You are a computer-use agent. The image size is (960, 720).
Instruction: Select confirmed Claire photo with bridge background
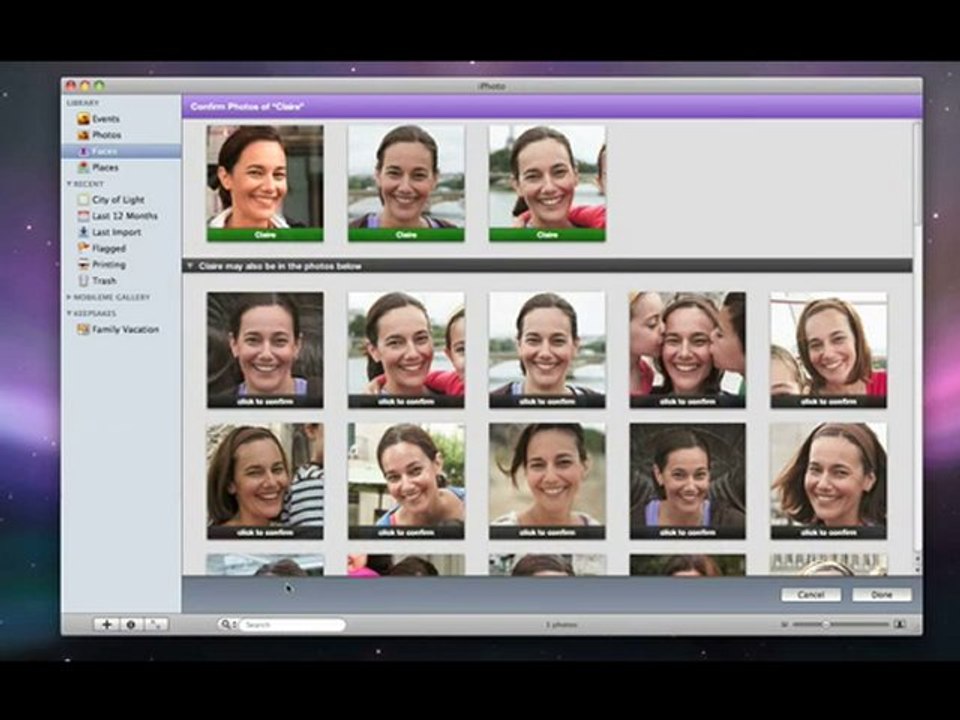pyautogui.click(x=406, y=183)
